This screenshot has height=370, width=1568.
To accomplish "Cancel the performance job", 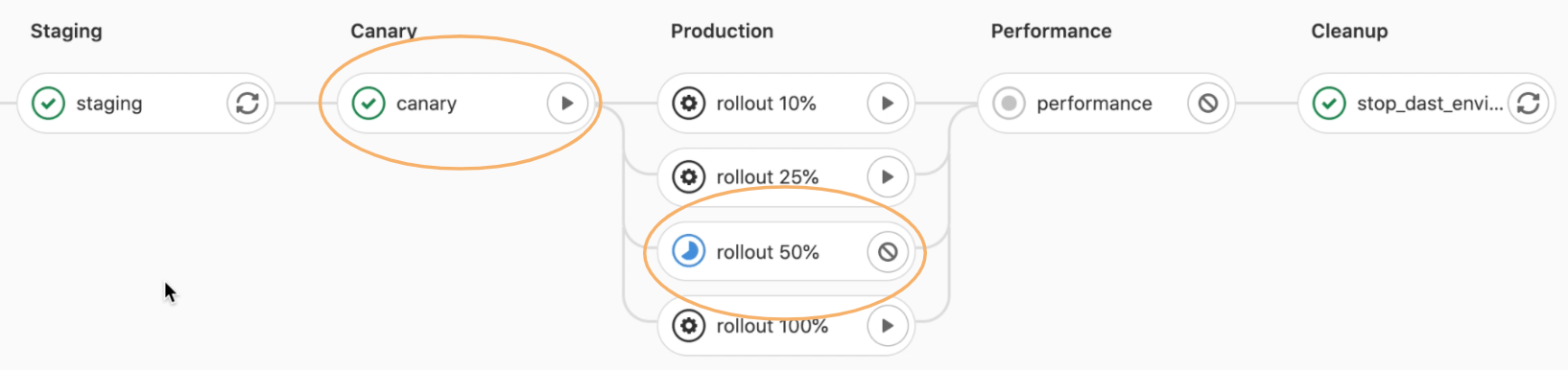I will 1208,103.
